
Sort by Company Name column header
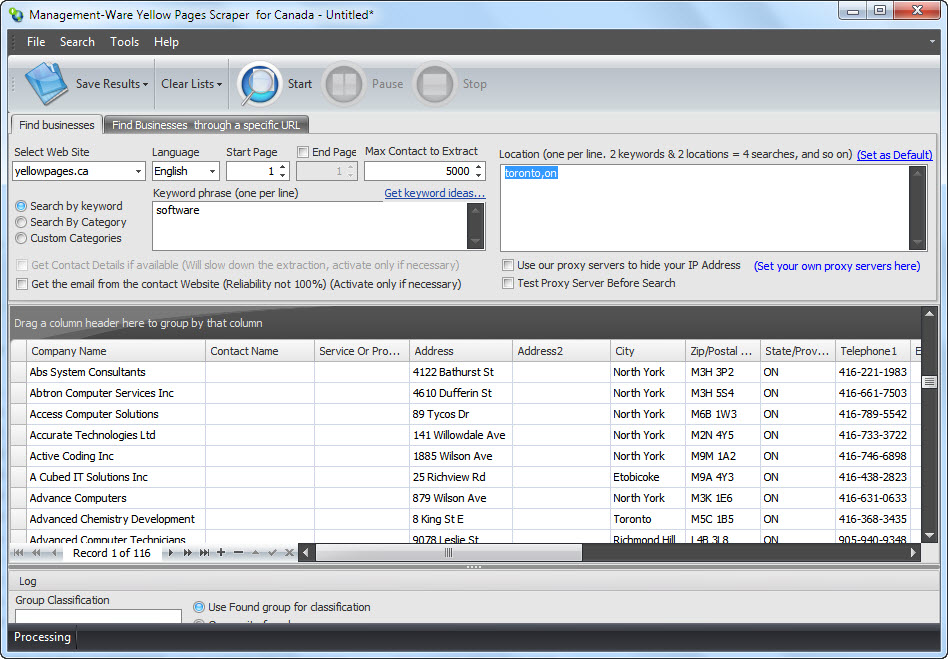tap(115, 351)
